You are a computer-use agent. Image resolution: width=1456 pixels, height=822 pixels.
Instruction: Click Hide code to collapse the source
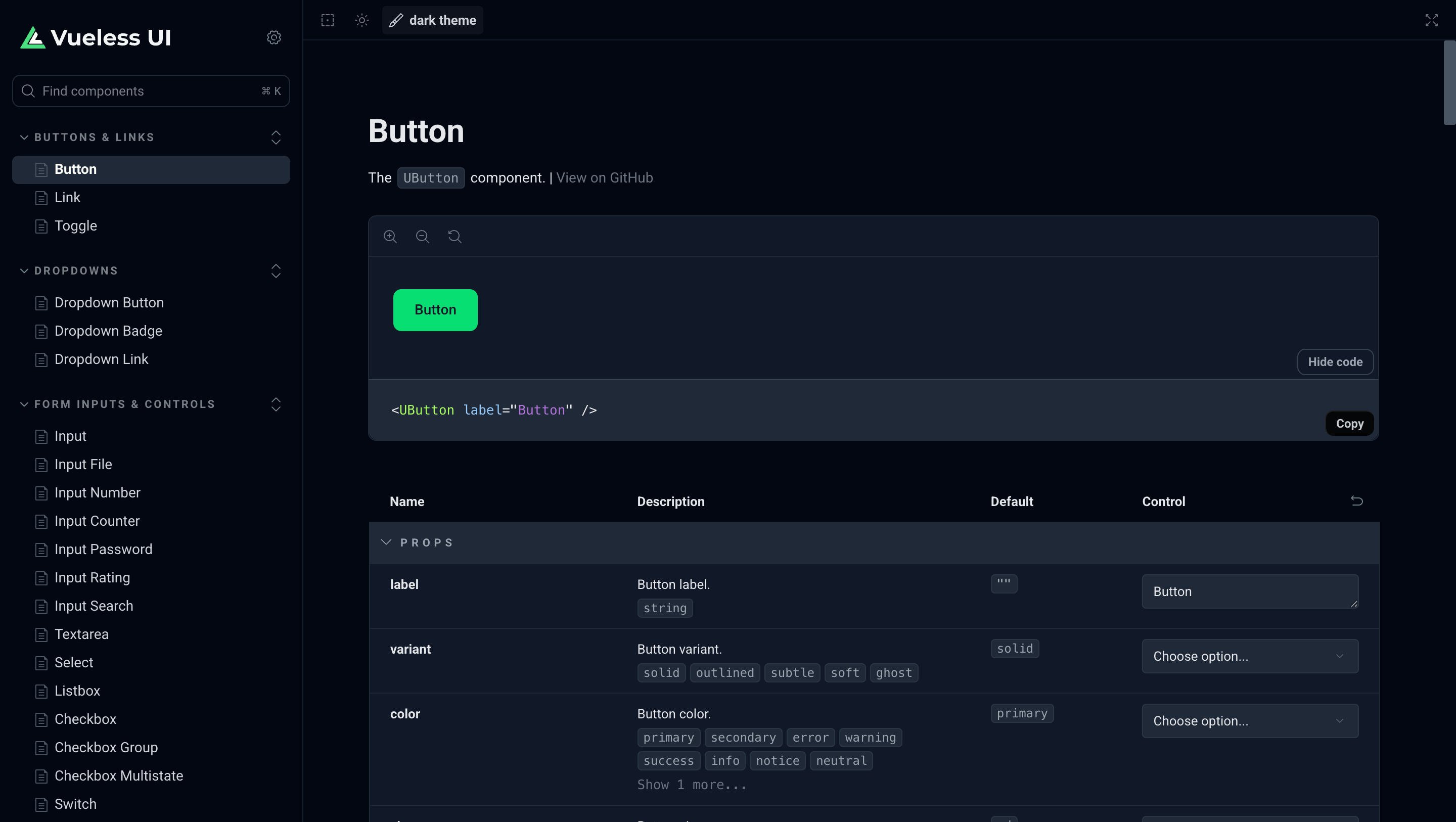(1335, 362)
